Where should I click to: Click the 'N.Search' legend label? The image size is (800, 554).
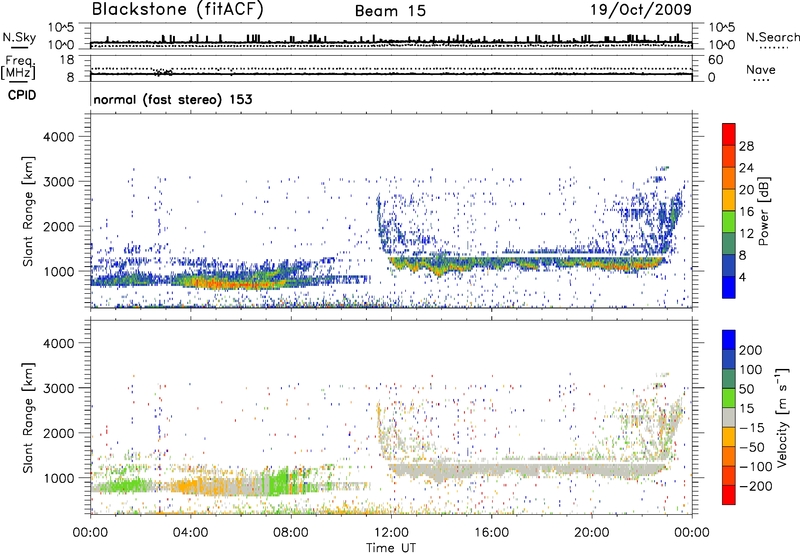pos(773,37)
